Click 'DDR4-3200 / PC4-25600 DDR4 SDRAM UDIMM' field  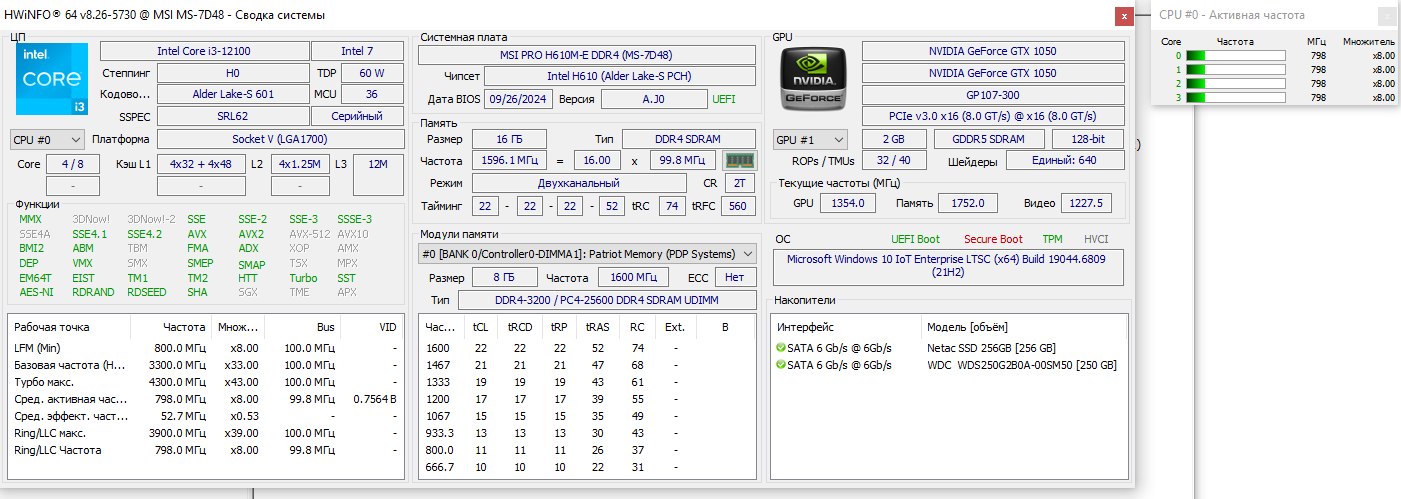coord(607,300)
